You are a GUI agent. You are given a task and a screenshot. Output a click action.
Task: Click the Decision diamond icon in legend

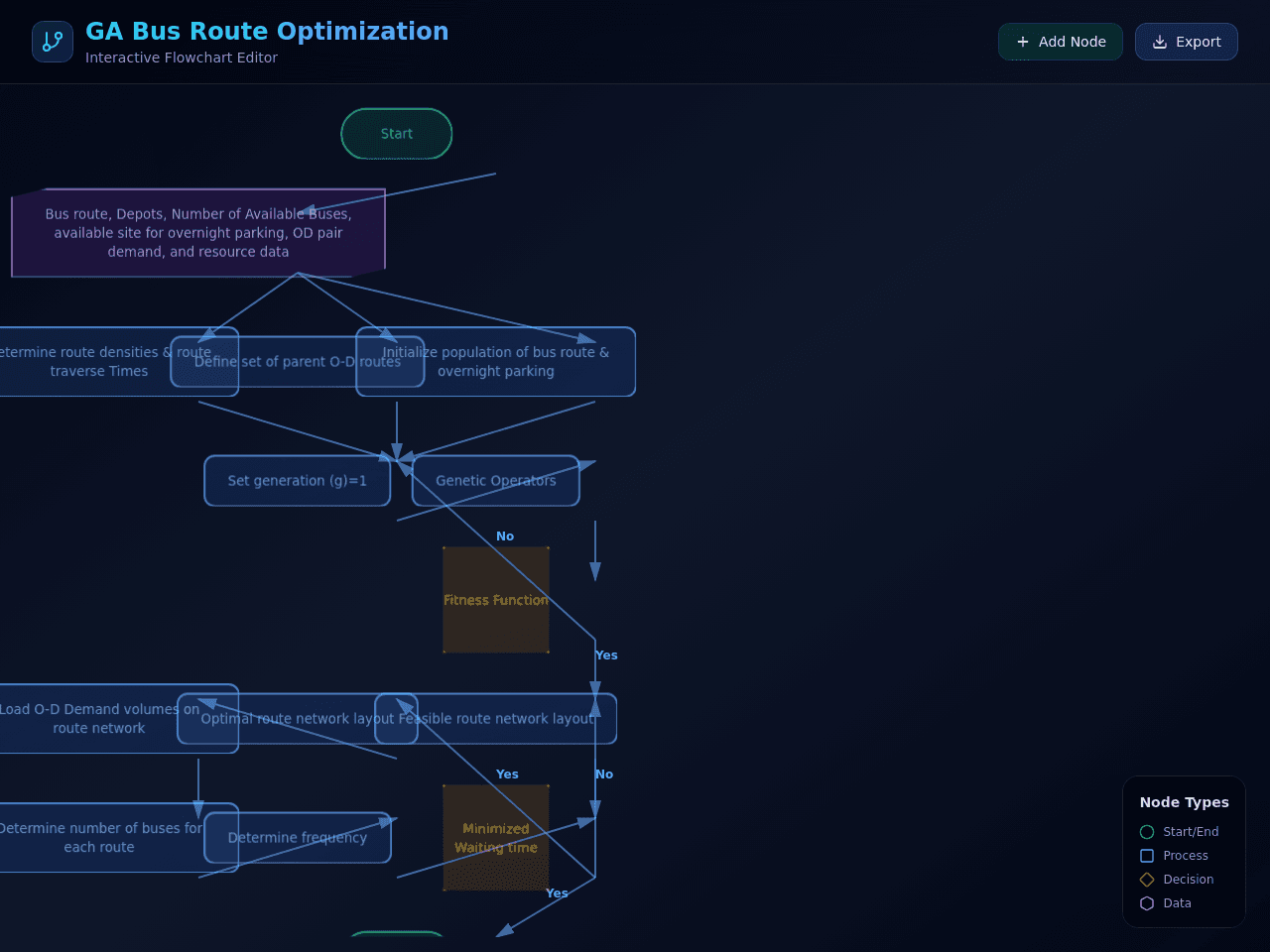click(x=1147, y=880)
